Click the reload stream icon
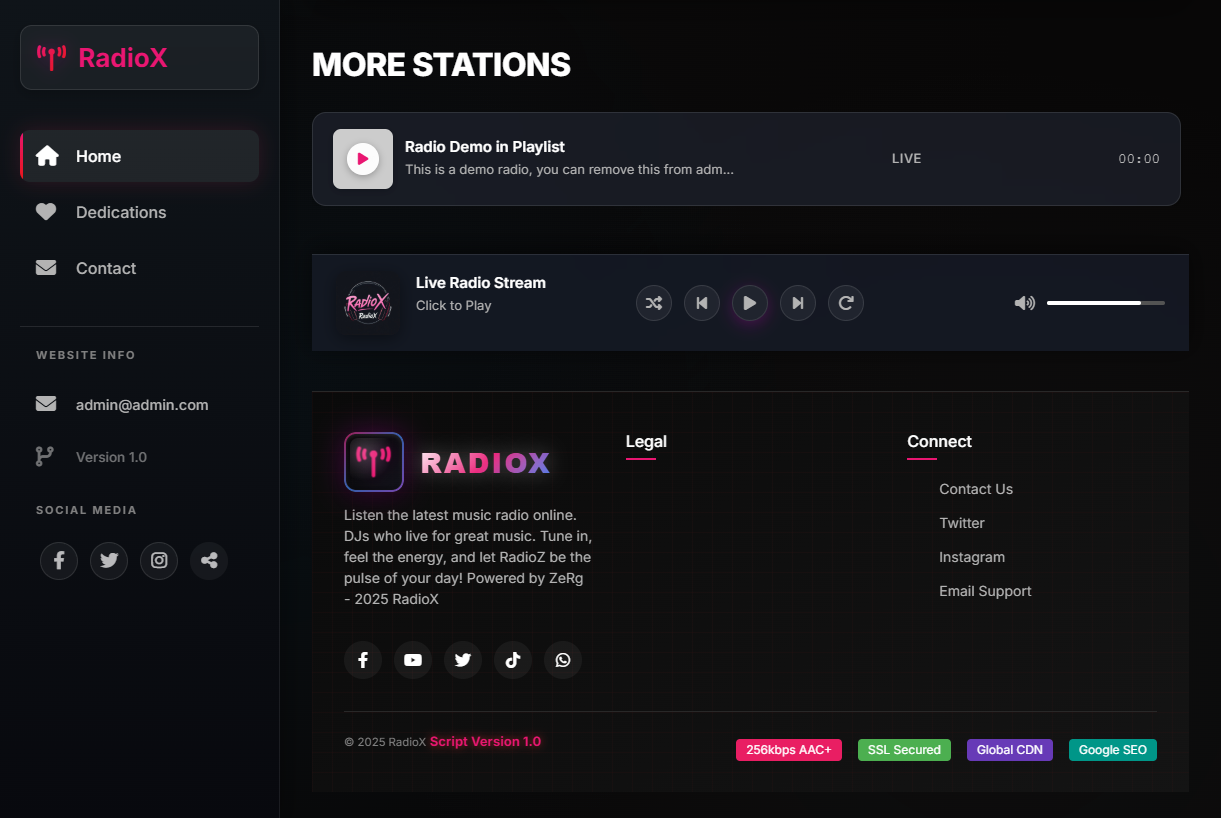1221x818 pixels. pyautogui.click(x=846, y=303)
